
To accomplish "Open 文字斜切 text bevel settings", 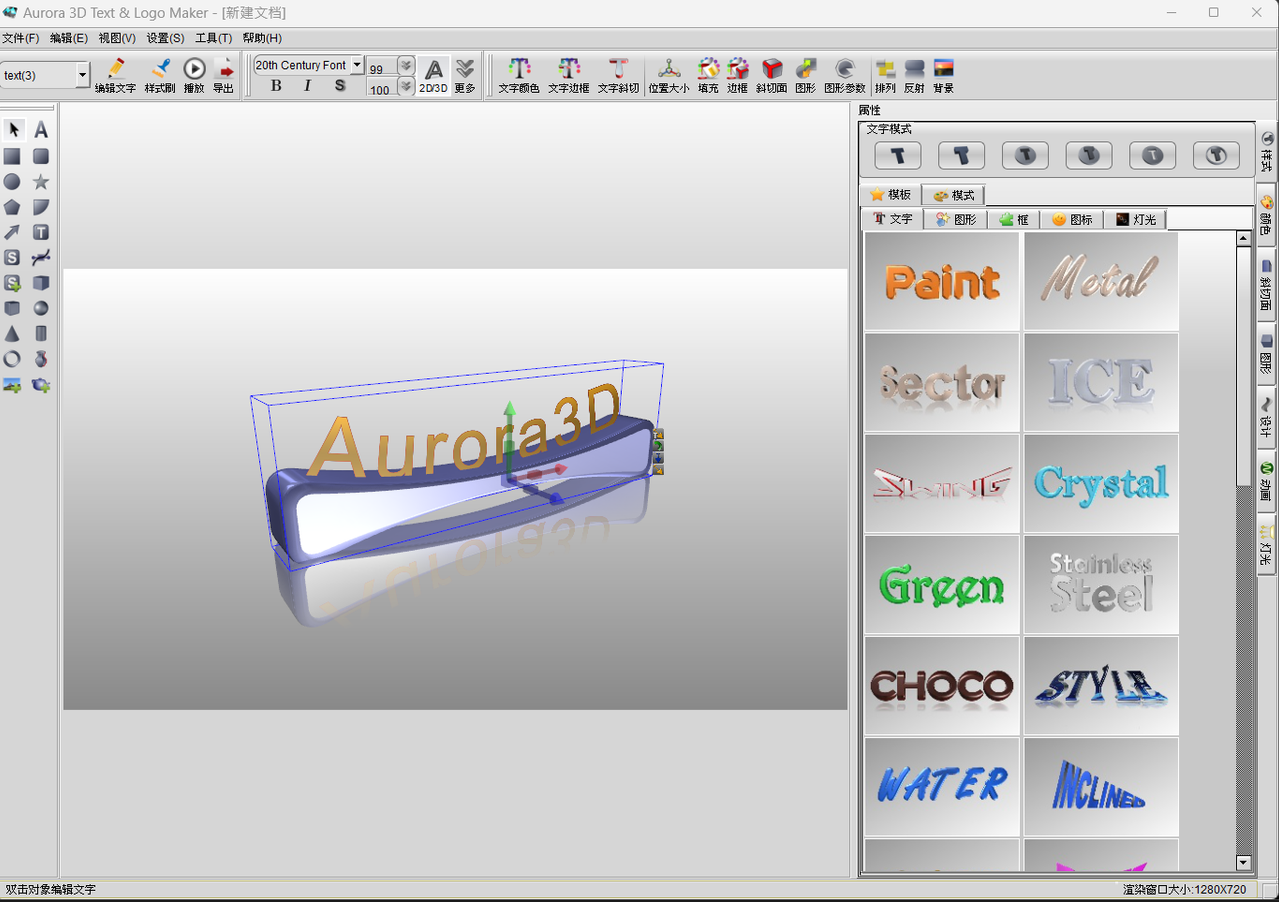I will pyautogui.click(x=618, y=75).
